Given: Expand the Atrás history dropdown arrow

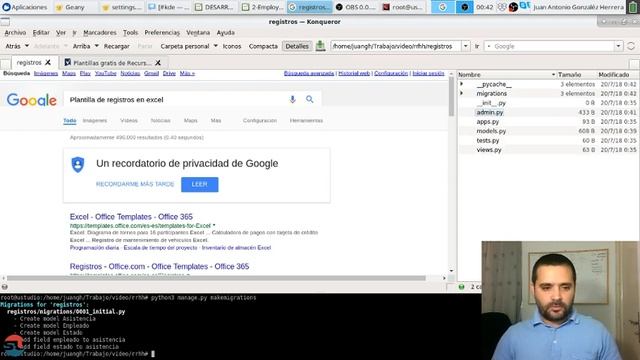Looking at the screenshot, I should click(27, 46).
